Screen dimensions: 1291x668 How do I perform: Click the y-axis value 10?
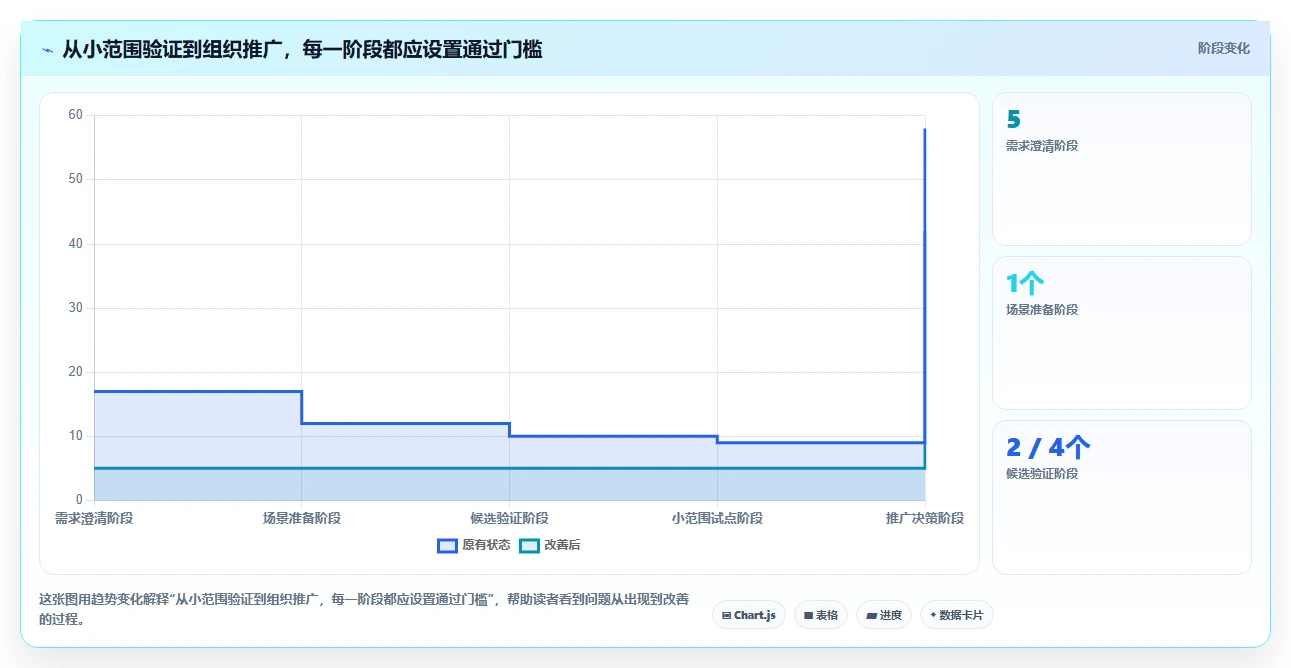click(75, 436)
